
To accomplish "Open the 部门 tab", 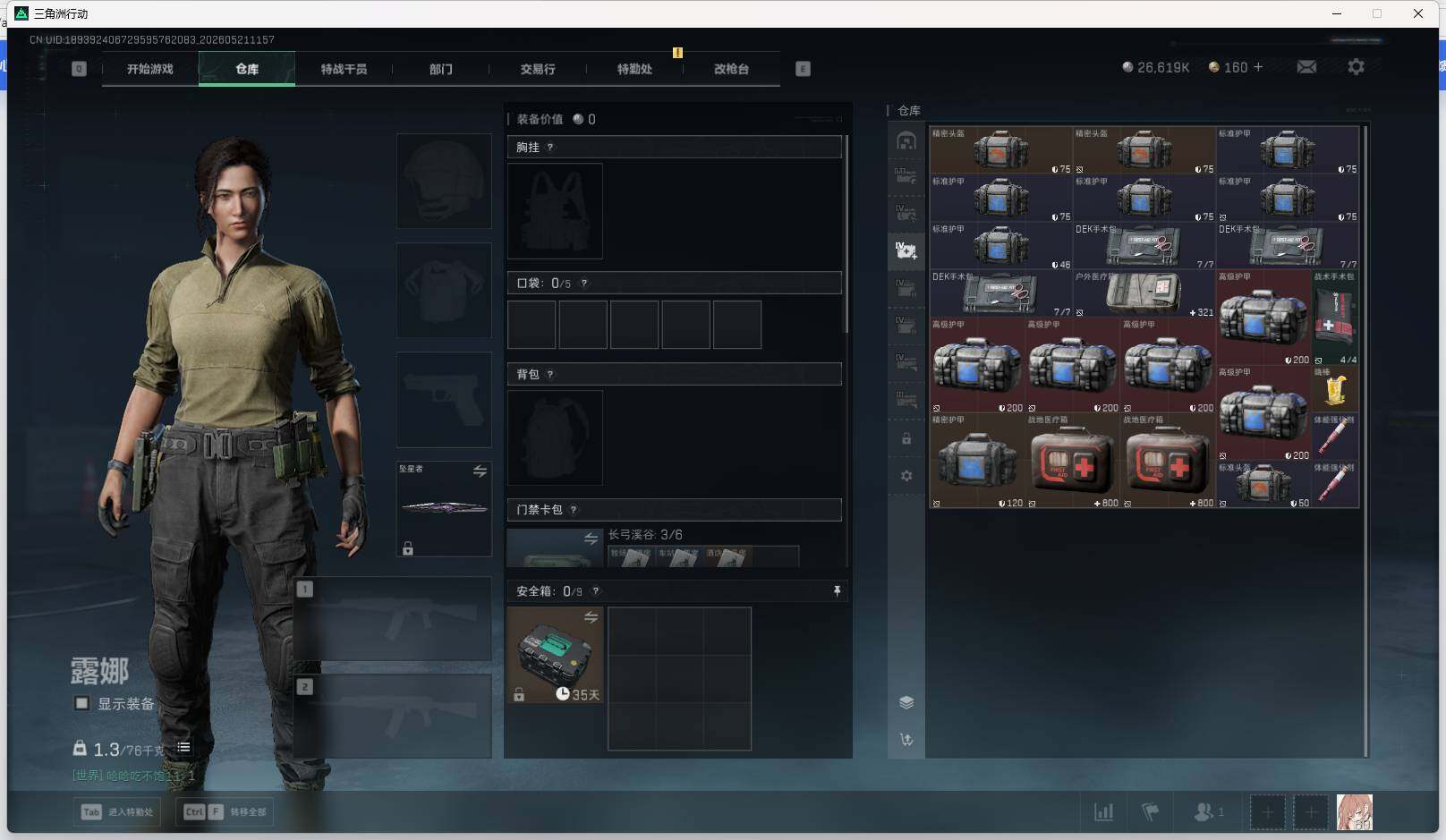I will [440, 69].
